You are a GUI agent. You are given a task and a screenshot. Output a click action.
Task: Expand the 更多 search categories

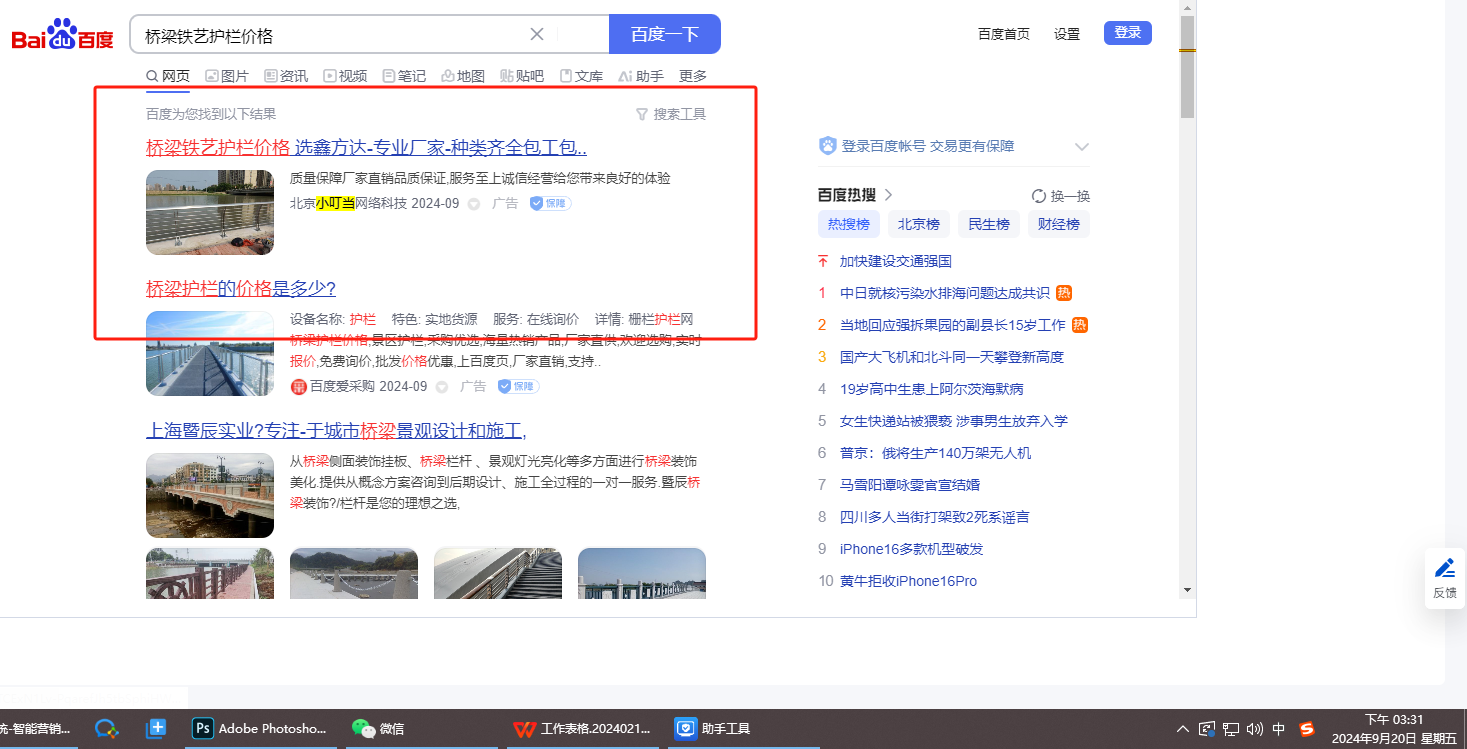(x=693, y=76)
